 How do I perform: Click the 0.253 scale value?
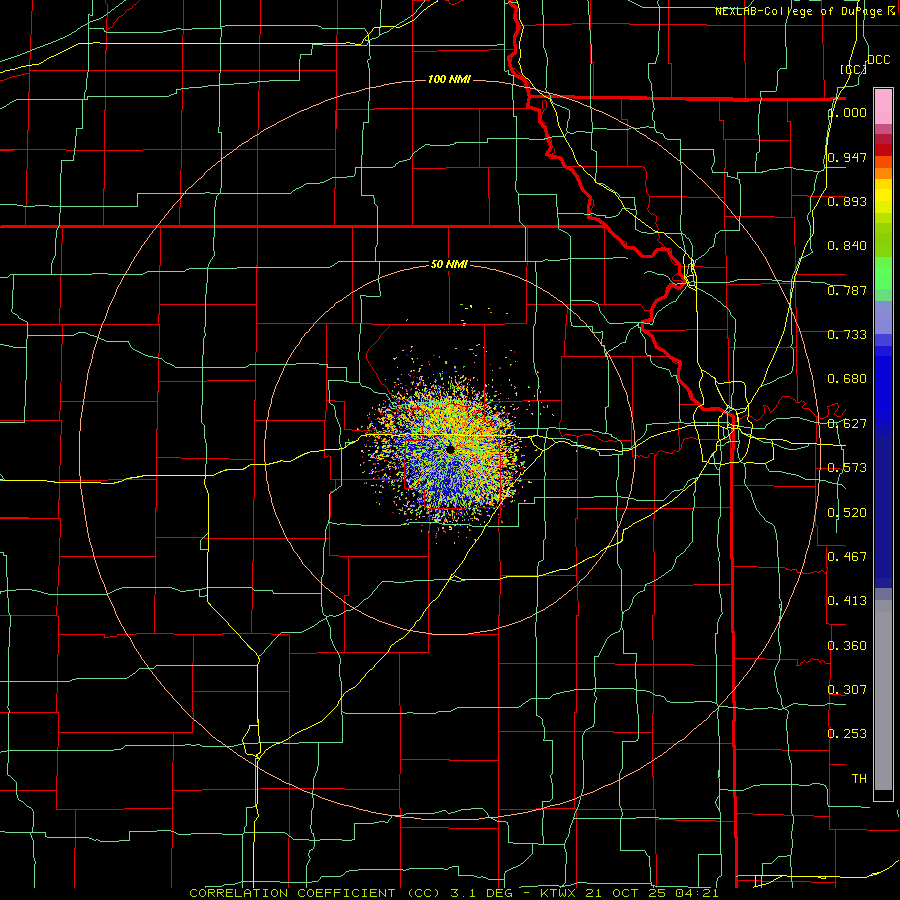click(847, 734)
